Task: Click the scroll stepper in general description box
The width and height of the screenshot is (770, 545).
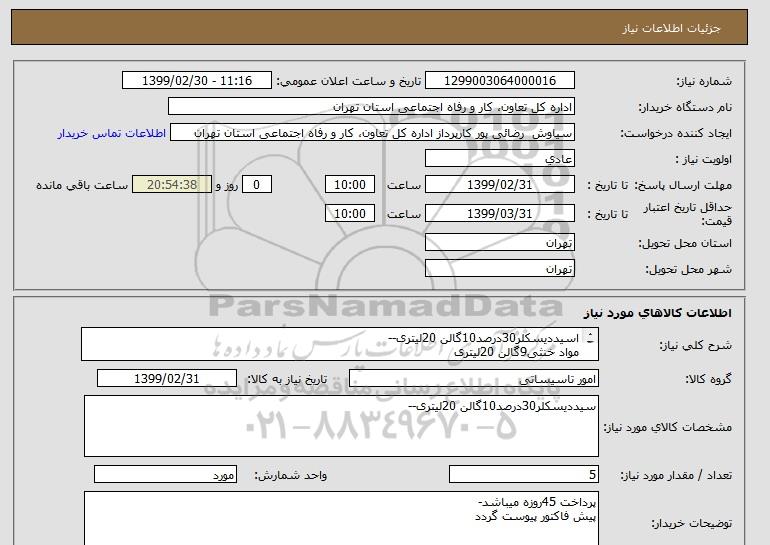Action: click(590, 337)
